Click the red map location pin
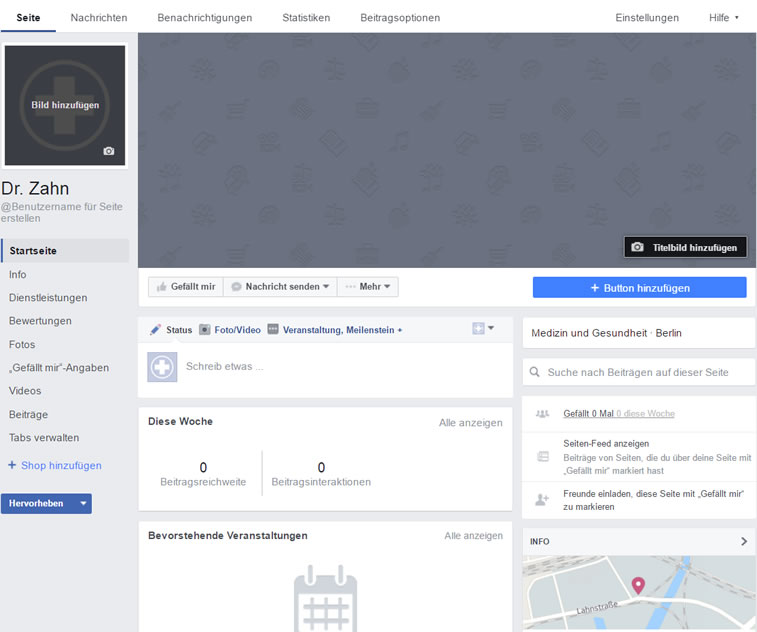The image size is (757, 632). coord(638,585)
